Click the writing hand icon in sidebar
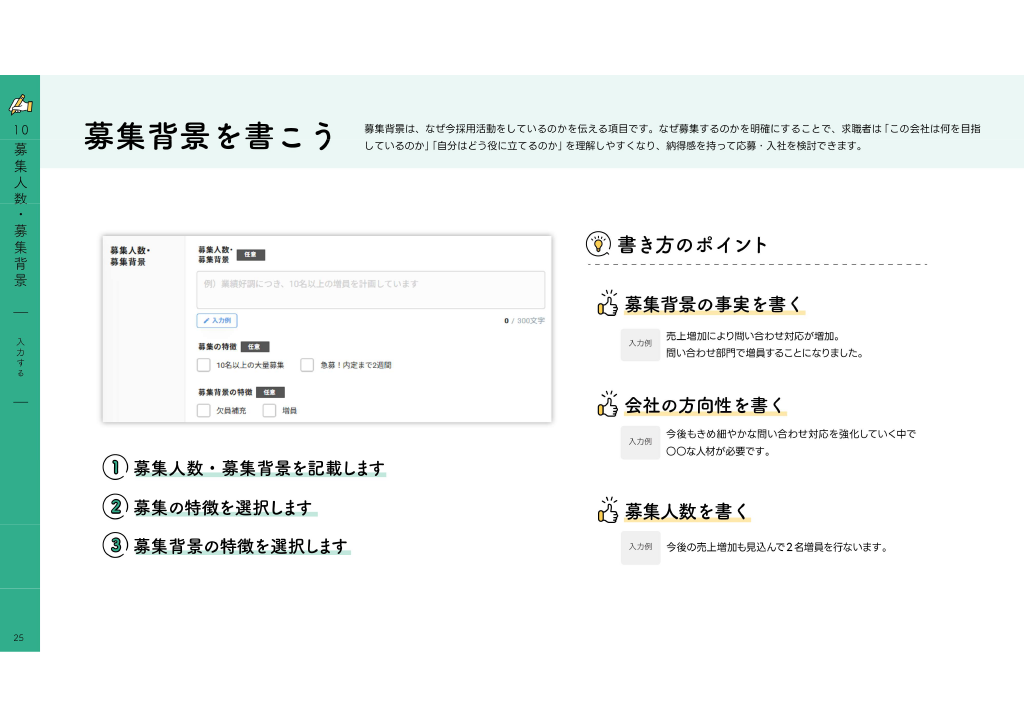The height and width of the screenshot is (726, 1024). (x=20, y=104)
